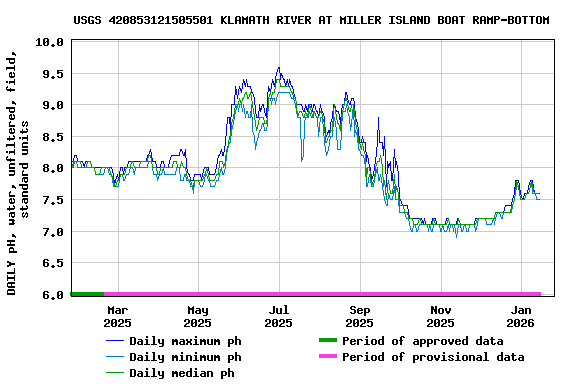Click the 8.0 y-axis tick label
The image size is (576, 384).
click(53, 168)
